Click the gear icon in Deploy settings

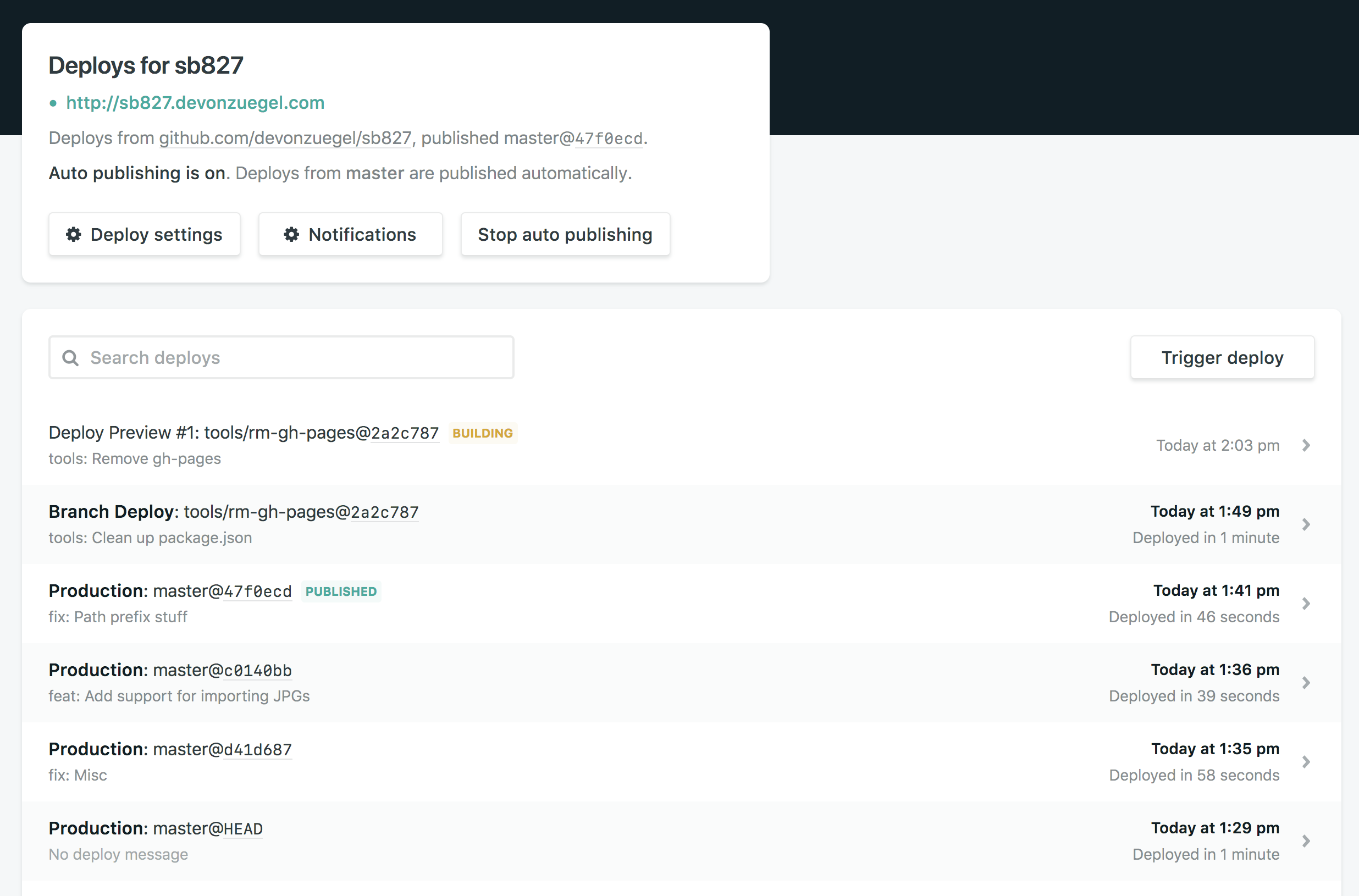click(x=74, y=234)
